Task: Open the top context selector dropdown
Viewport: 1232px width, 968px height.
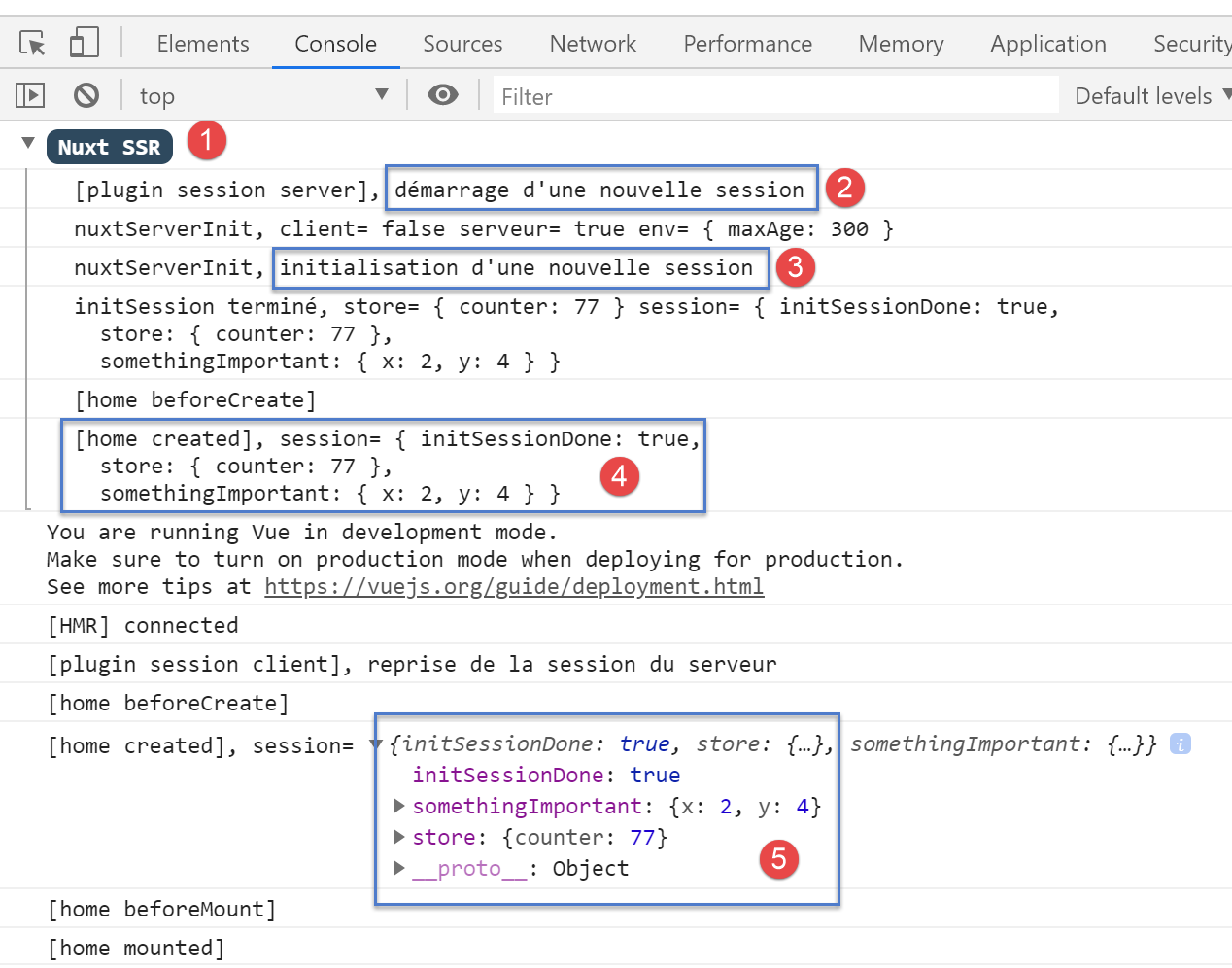Action: coord(262,95)
